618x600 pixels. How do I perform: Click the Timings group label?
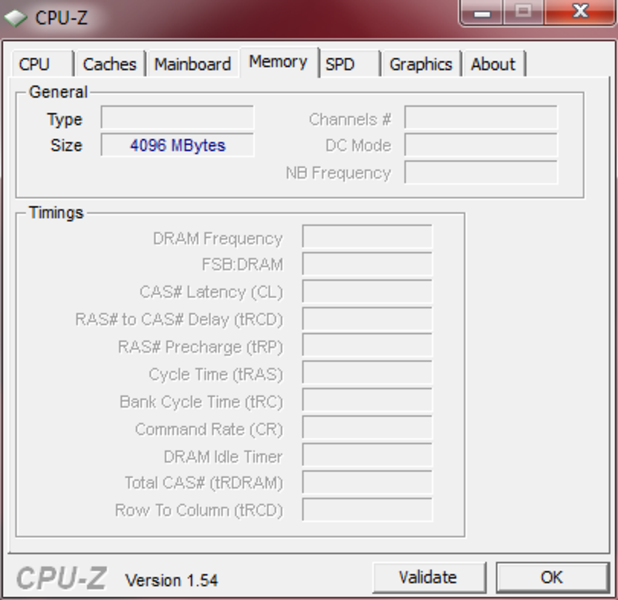click(56, 213)
